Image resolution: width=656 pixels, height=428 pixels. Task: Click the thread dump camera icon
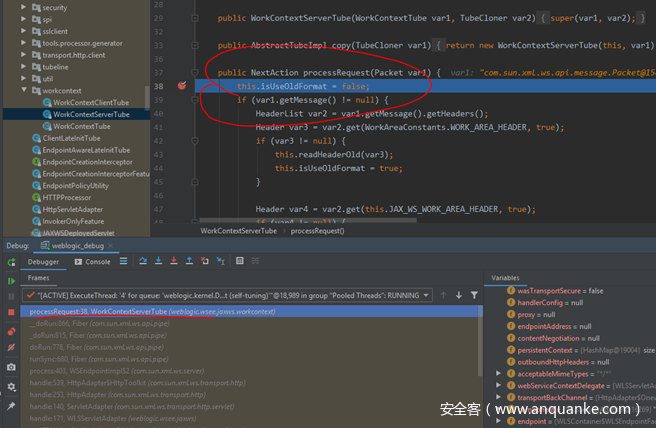pyautogui.click(x=11, y=368)
